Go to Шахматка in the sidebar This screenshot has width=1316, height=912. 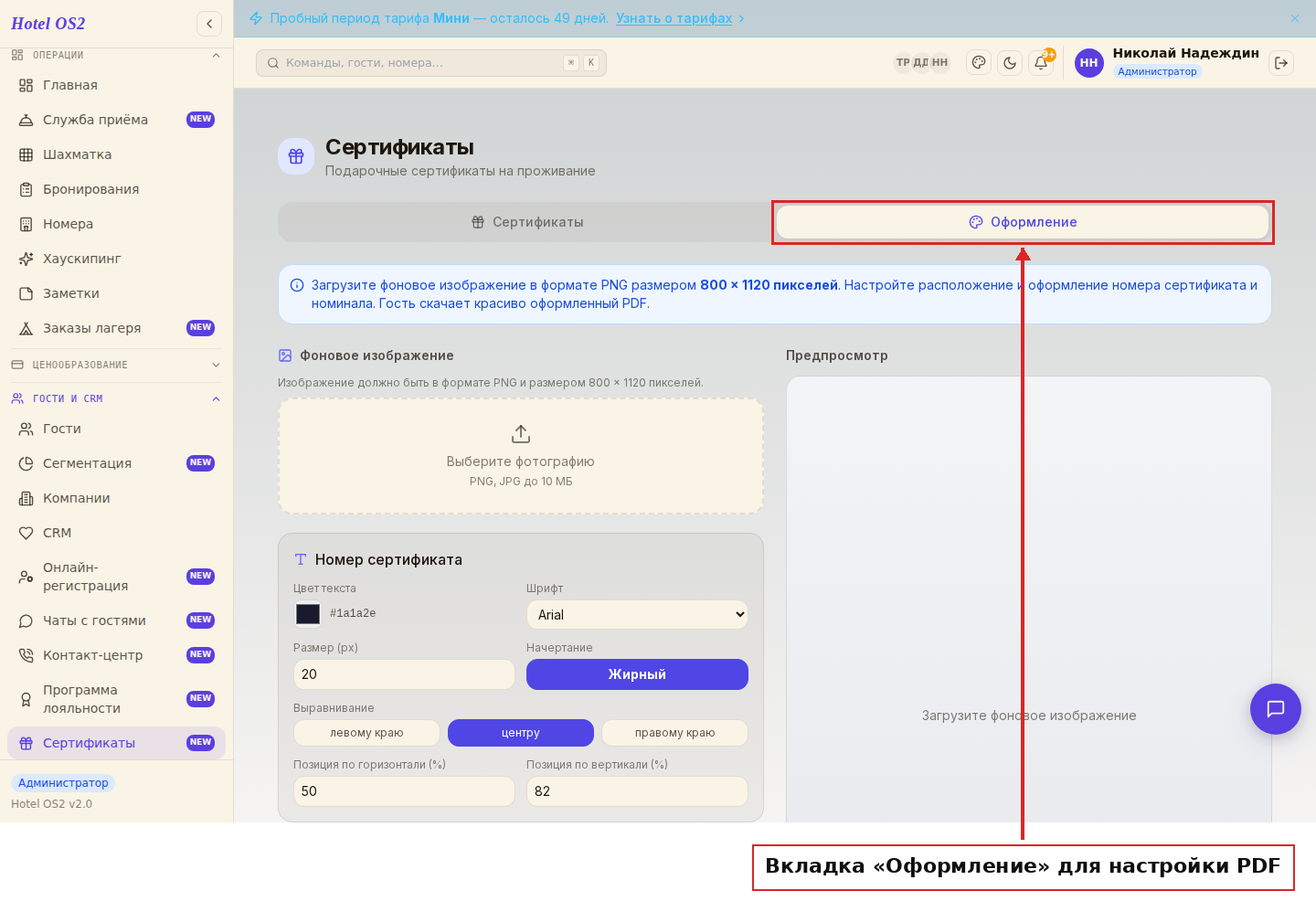(116, 154)
